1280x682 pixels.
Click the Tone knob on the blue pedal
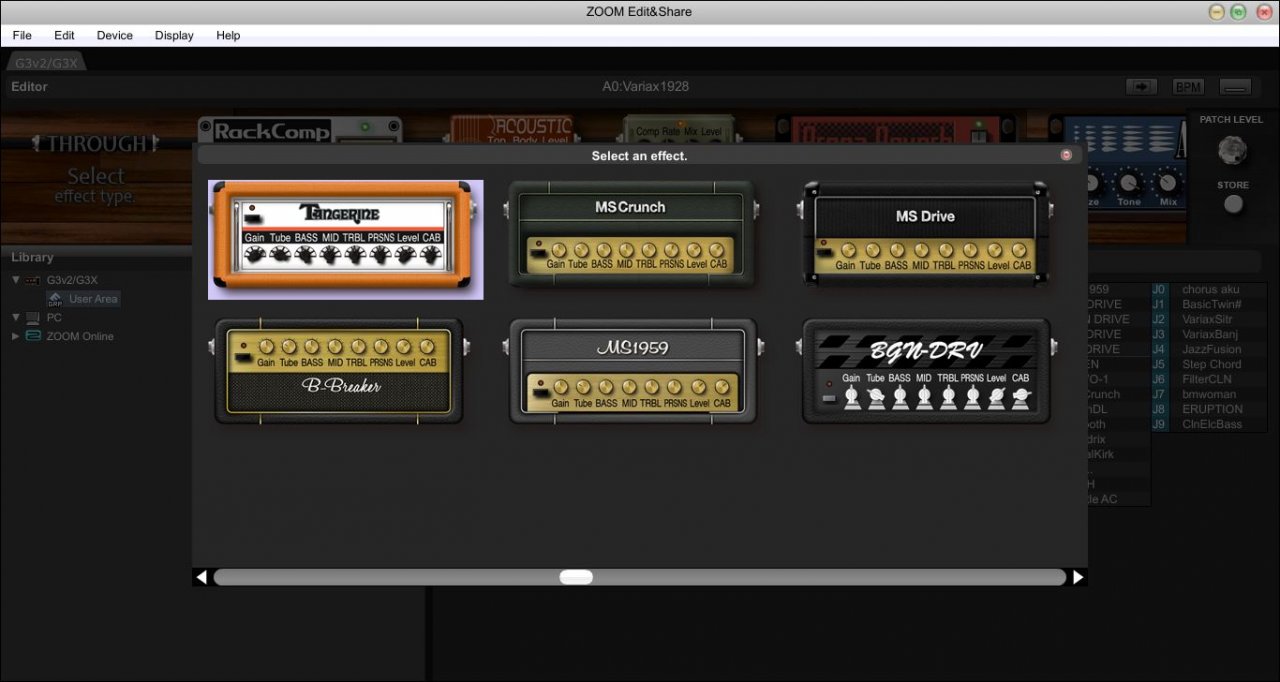point(1129,182)
